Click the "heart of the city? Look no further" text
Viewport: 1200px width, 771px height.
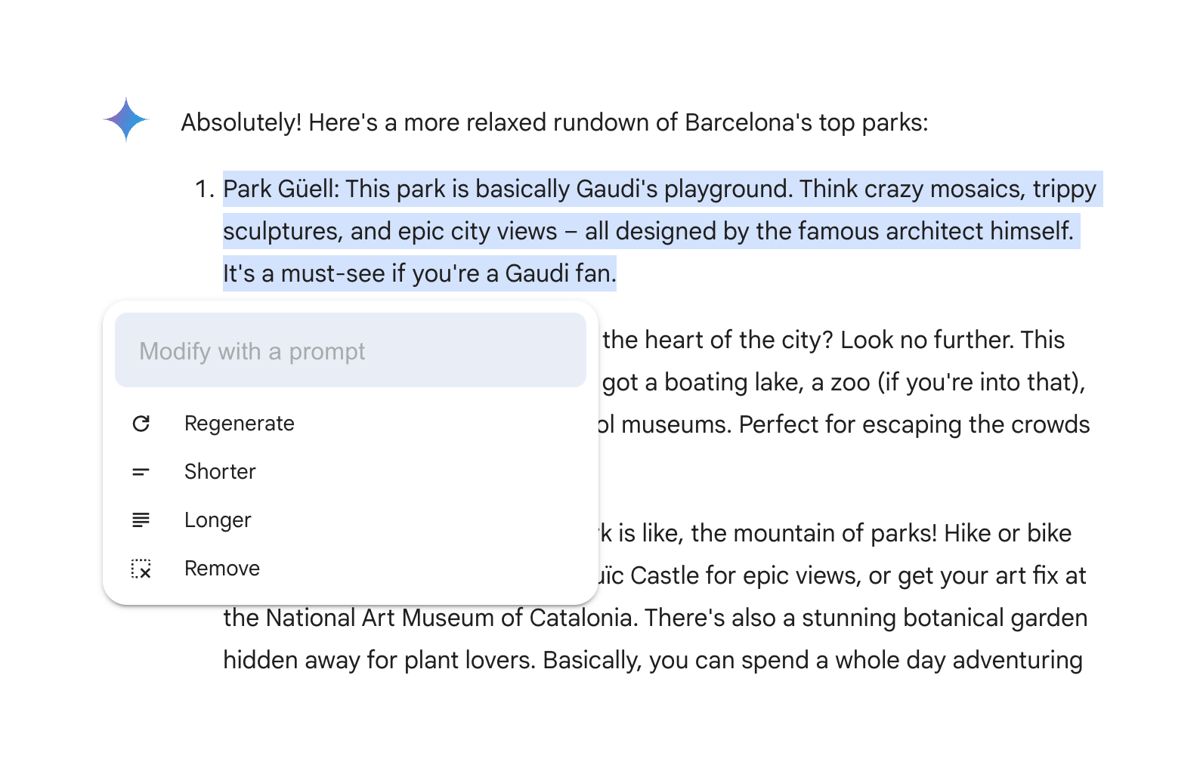833,340
